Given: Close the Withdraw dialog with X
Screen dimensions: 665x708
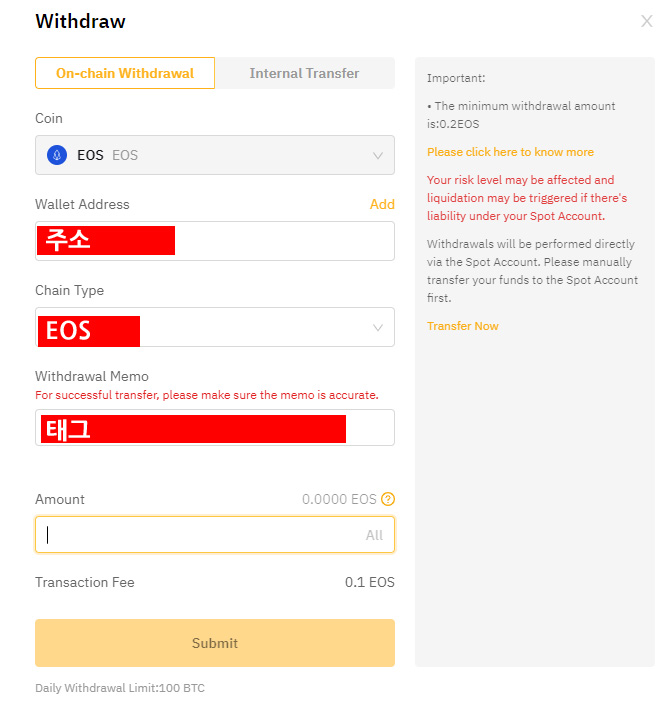Looking at the screenshot, I should point(646,21).
